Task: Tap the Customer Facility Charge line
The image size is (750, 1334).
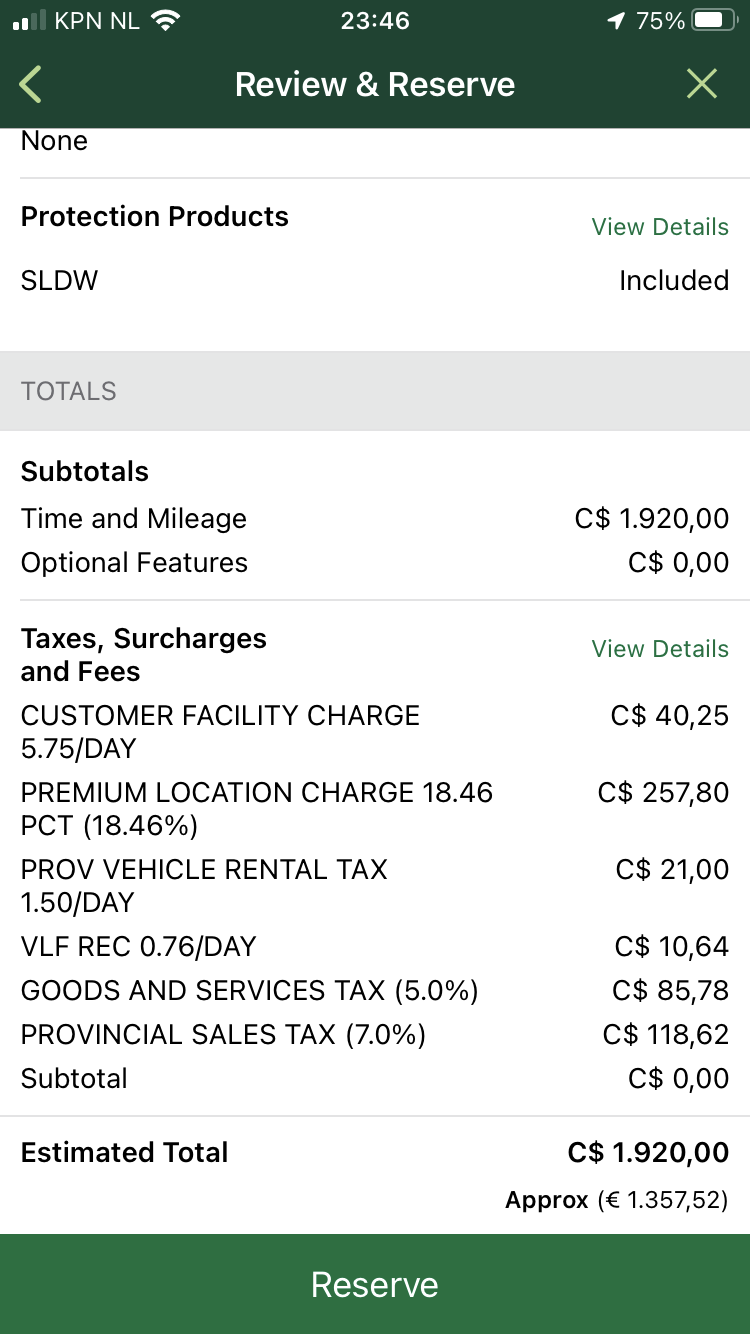Action: 375,732
